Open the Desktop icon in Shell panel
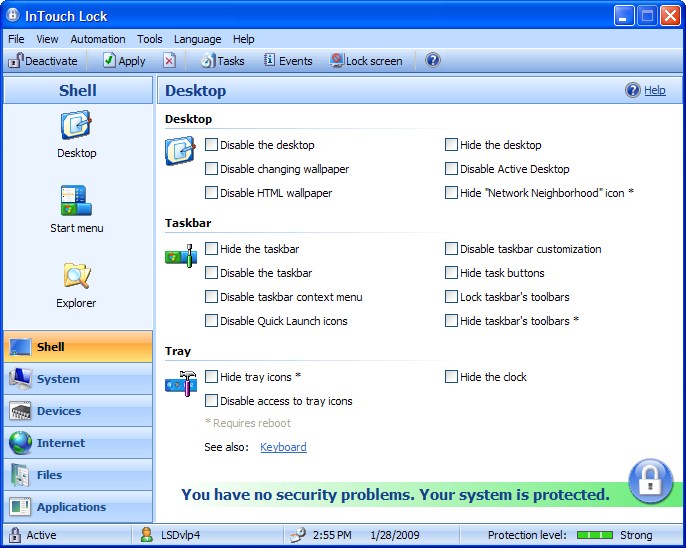 click(76, 127)
